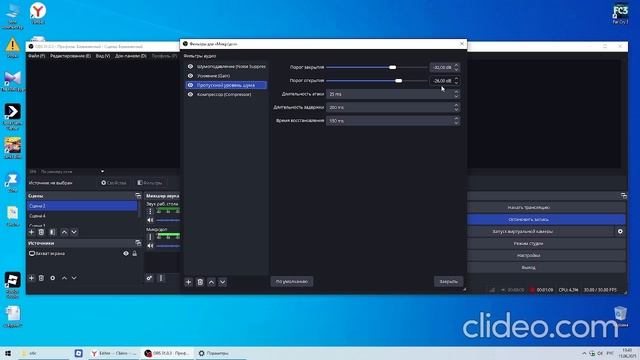Move scene down in Scenes toolbar
This screenshot has width=640, height=360.
(74, 232)
